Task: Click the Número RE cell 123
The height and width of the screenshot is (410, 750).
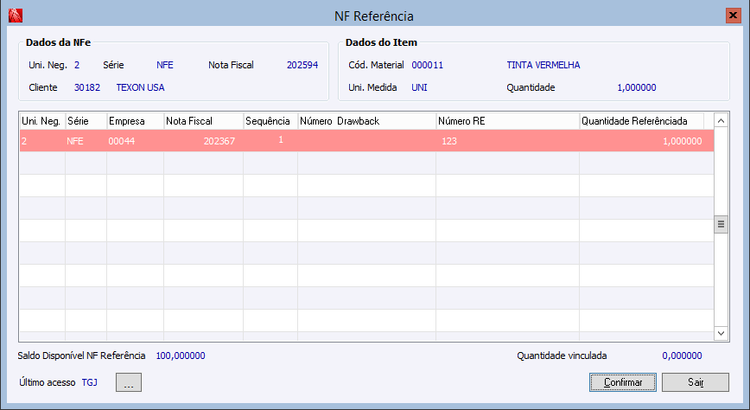Action: point(507,141)
